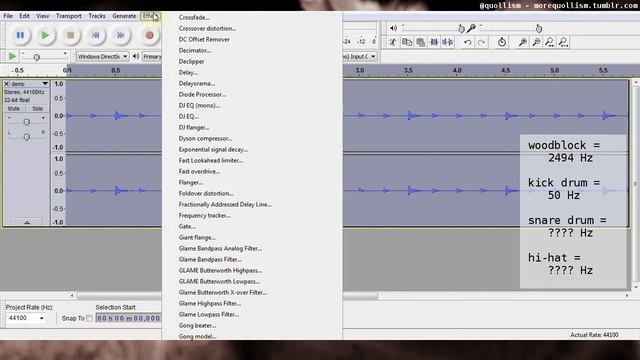Click the Trim audio icon
The height and width of the screenshot is (360, 640).
[x=434, y=42]
